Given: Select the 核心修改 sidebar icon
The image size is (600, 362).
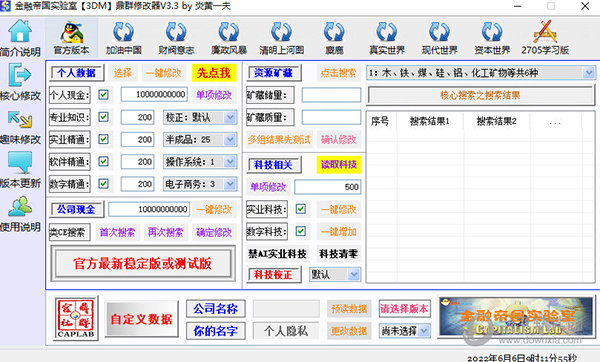Looking at the screenshot, I should pyautogui.click(x=20, y=75).
